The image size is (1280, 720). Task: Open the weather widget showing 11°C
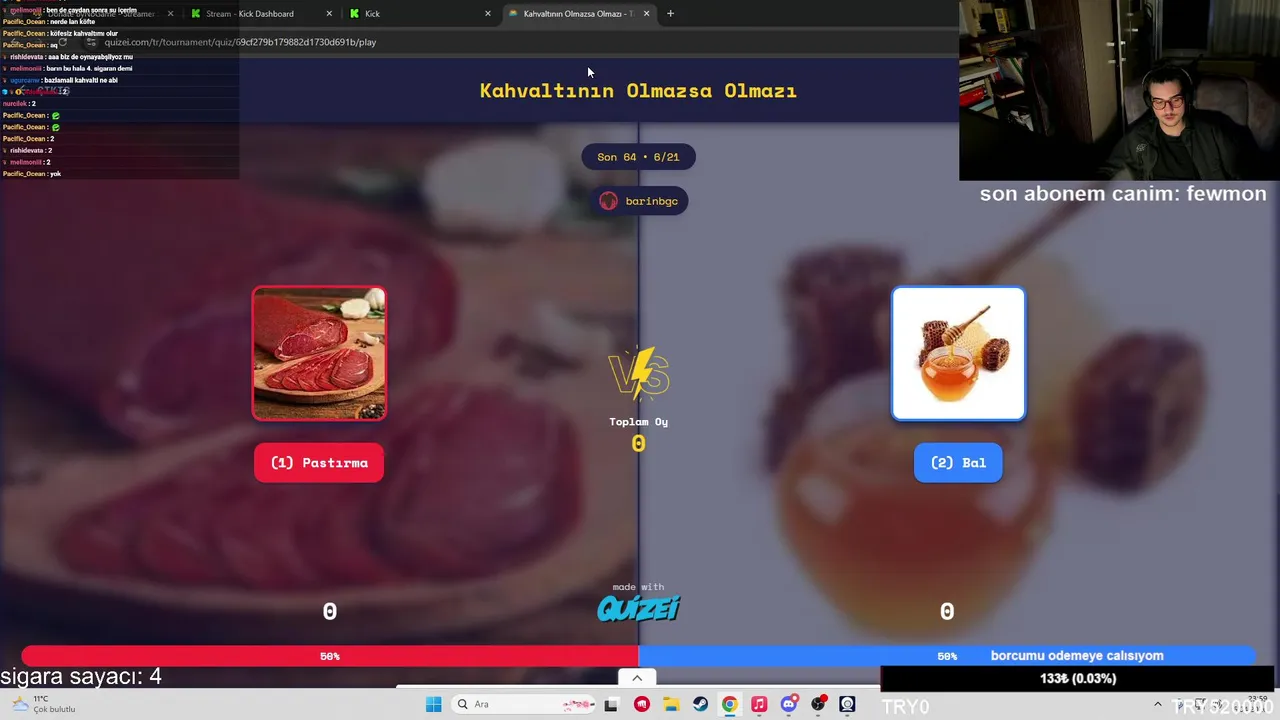(x=42, y=704)
